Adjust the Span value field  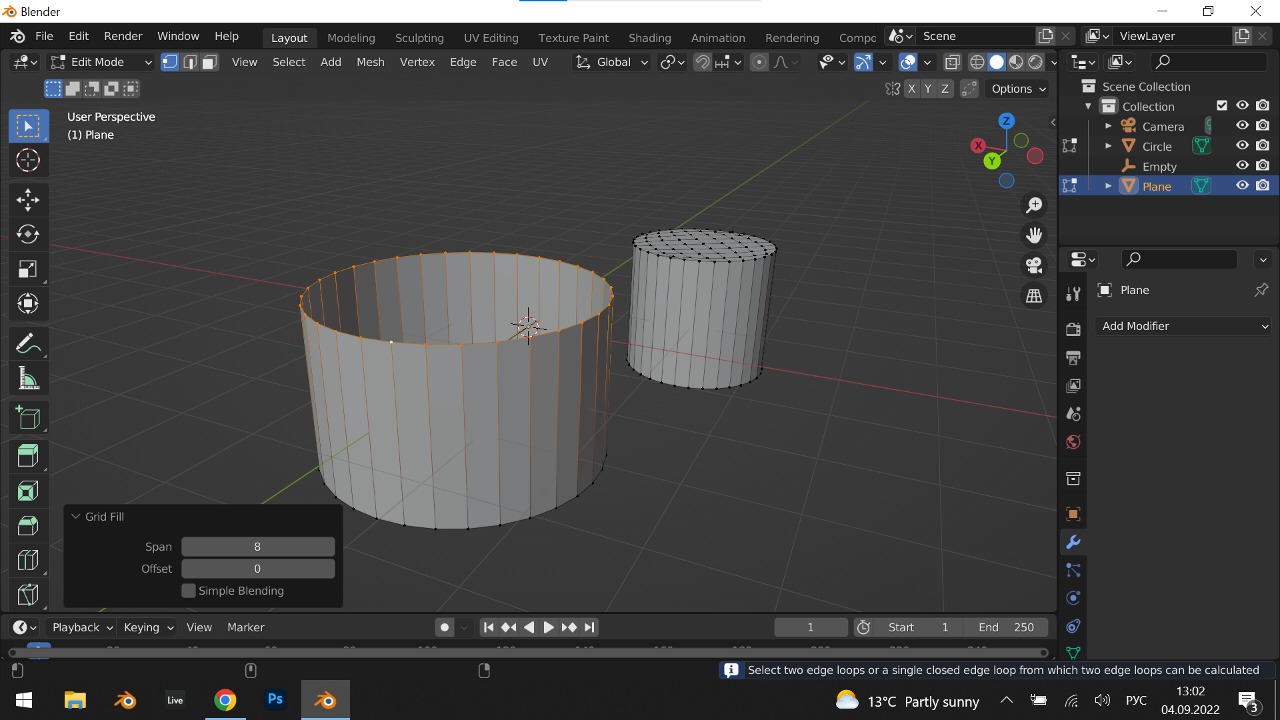click(x=258, y=547)
